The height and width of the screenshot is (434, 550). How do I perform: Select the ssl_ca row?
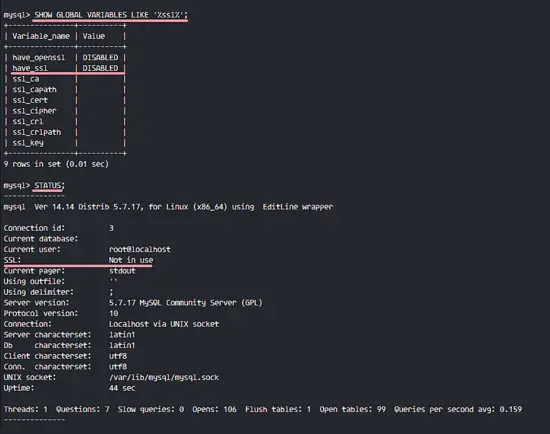65,79
